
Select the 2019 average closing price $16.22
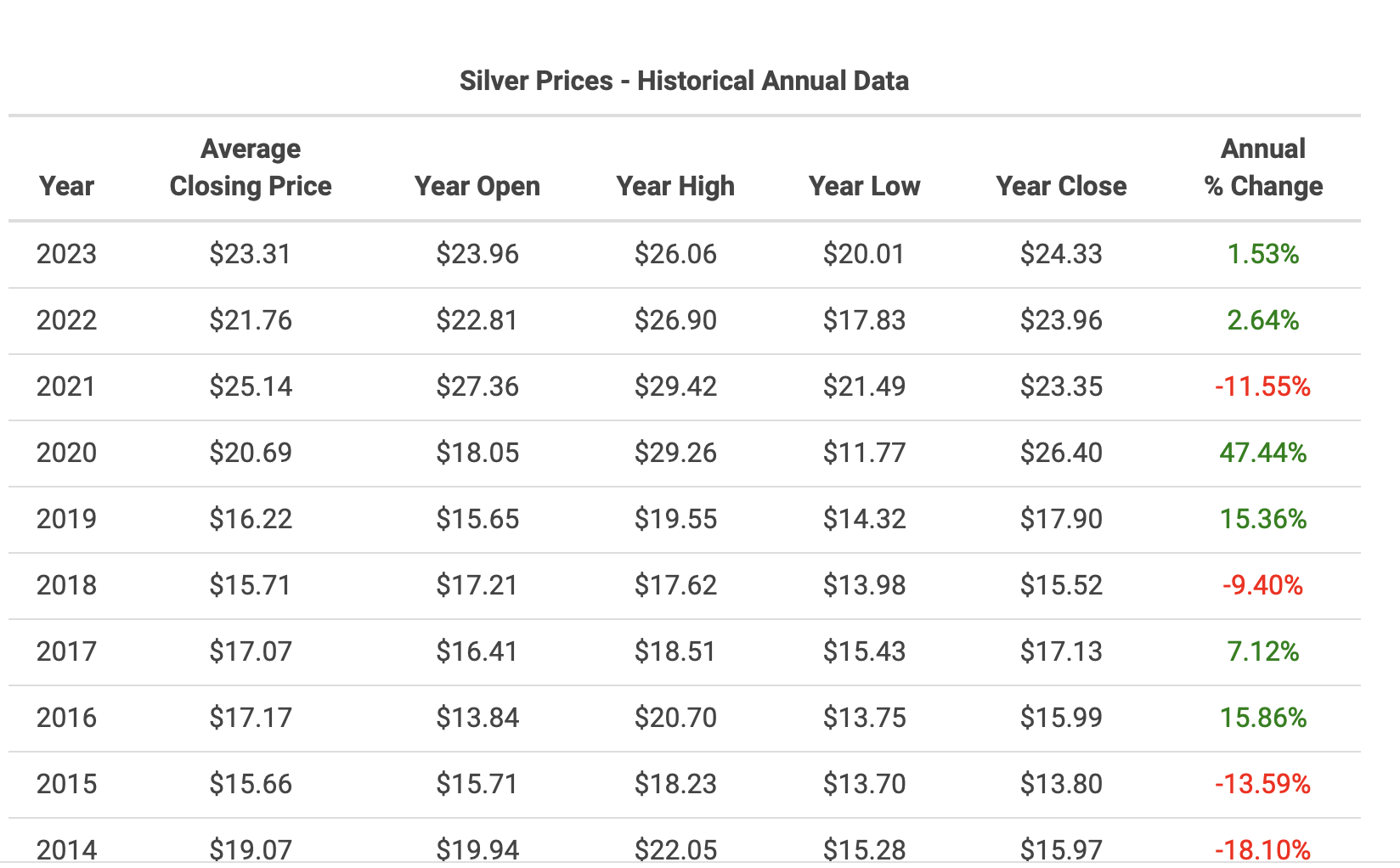coord(251,519)
